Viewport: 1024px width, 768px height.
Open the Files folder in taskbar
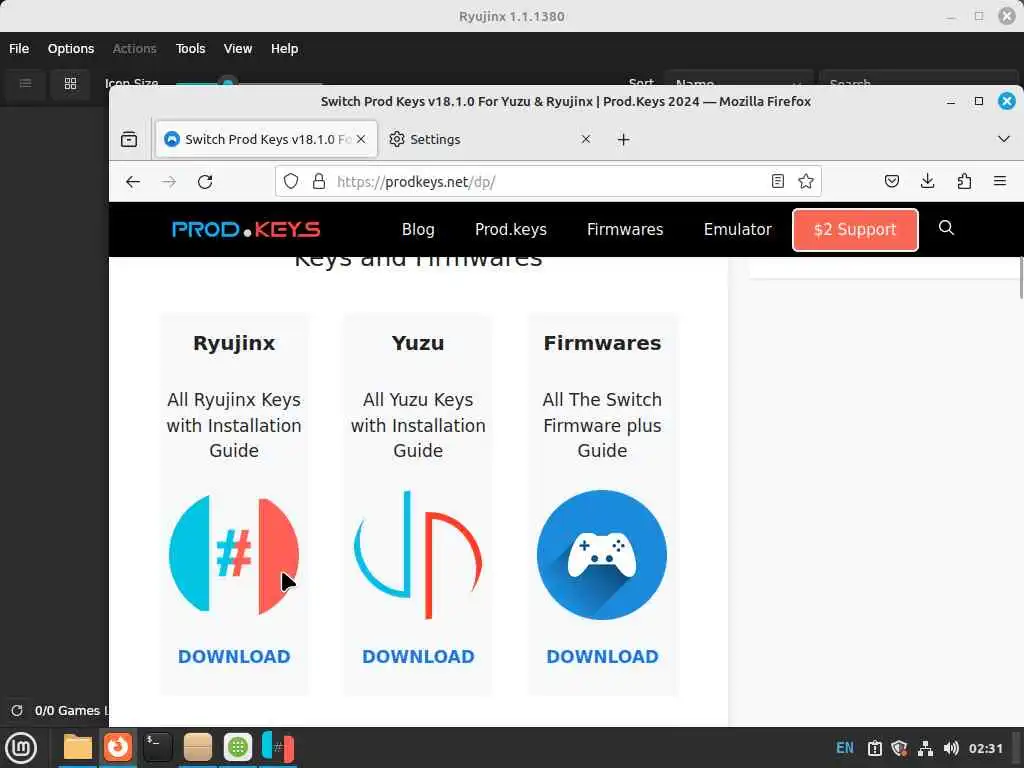click(x=78, y=747)
